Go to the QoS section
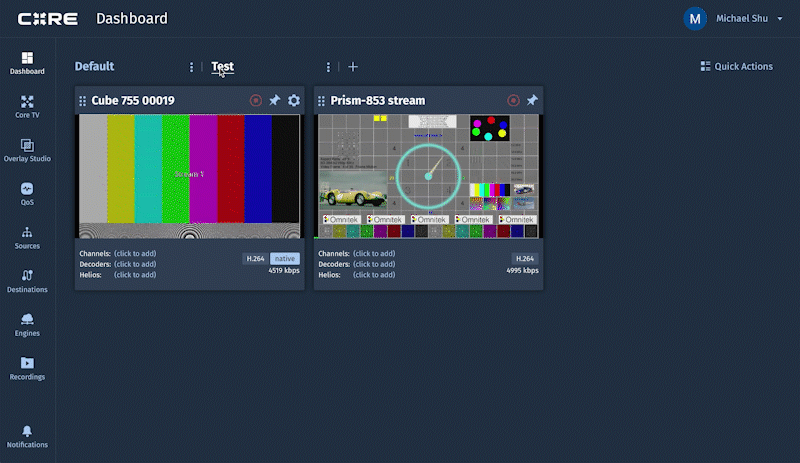800x463 pixels. coord(27,193)
